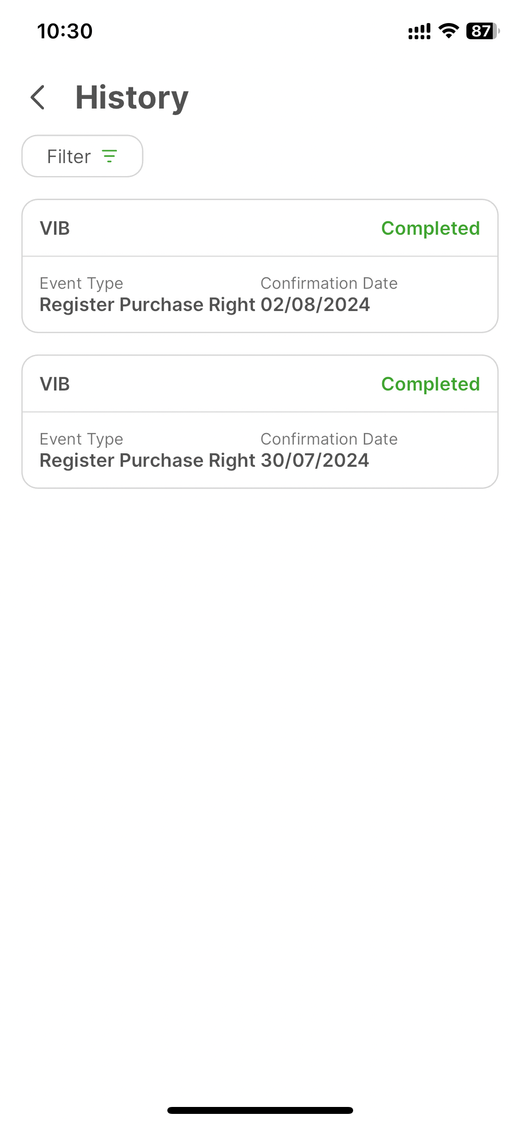This screenshot has width=520, height=1125.
Task: Tap the History page title
Action: [x=132, y=98]
